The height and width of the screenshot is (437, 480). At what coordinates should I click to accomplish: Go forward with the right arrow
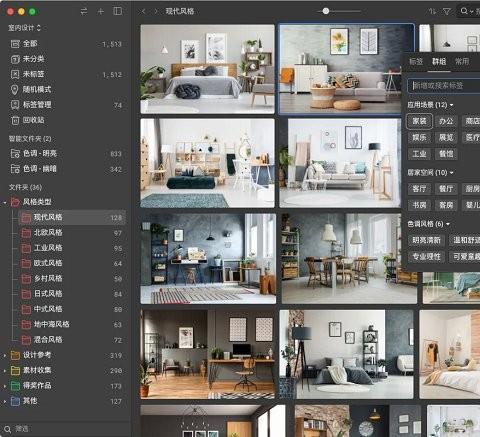point(156,11)
